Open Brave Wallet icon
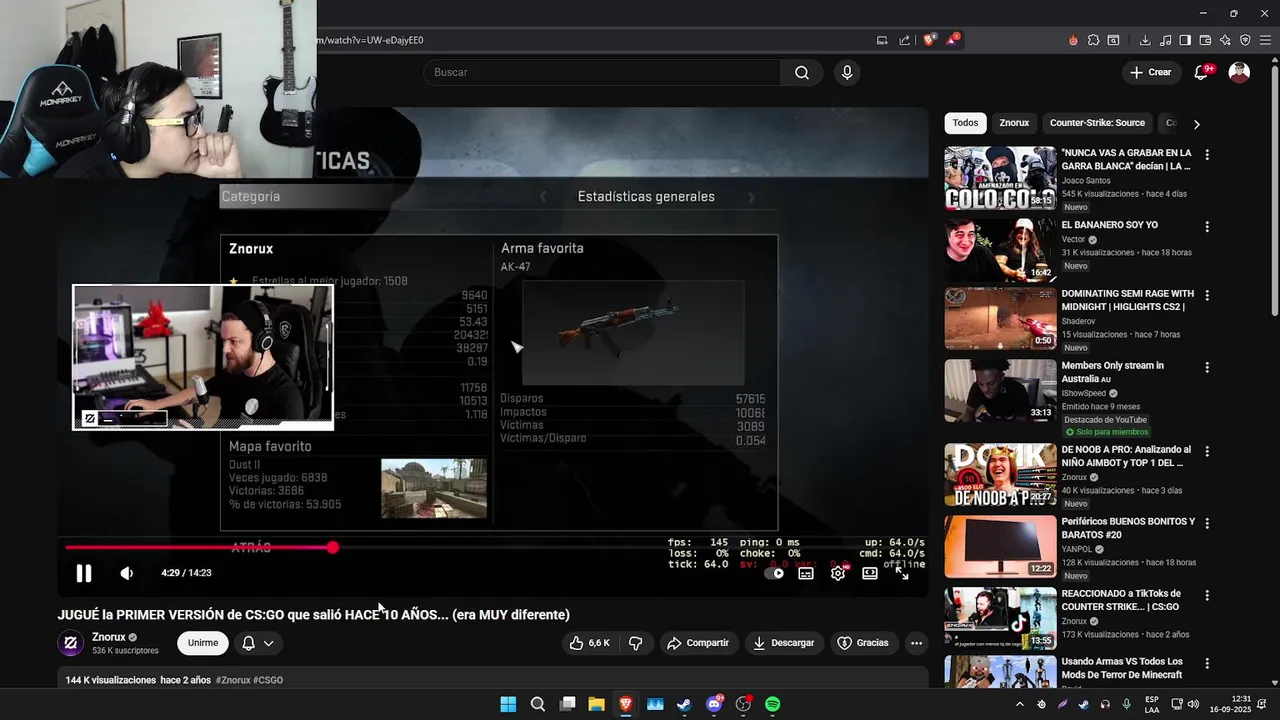Screen dimensions: 1280x720 click(x=1205, y=40)
